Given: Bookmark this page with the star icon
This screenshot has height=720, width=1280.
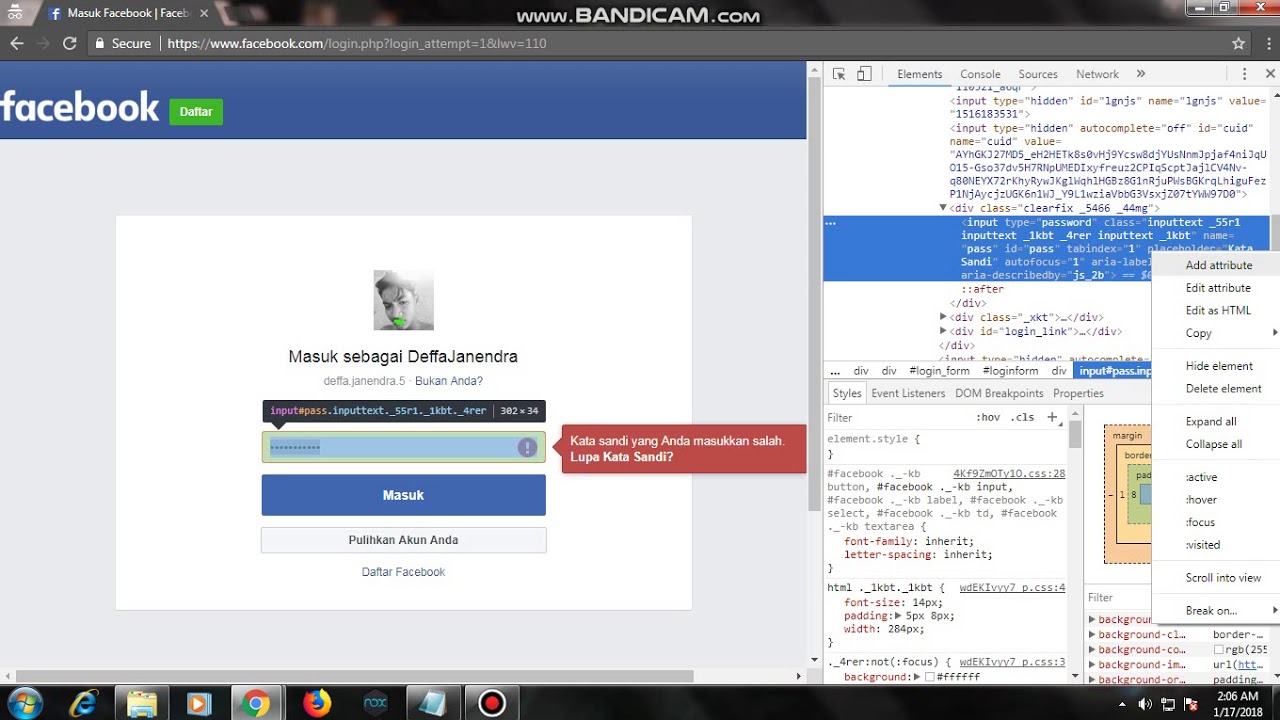Looking at the screenshot, I should click(x=1239, y=43).
